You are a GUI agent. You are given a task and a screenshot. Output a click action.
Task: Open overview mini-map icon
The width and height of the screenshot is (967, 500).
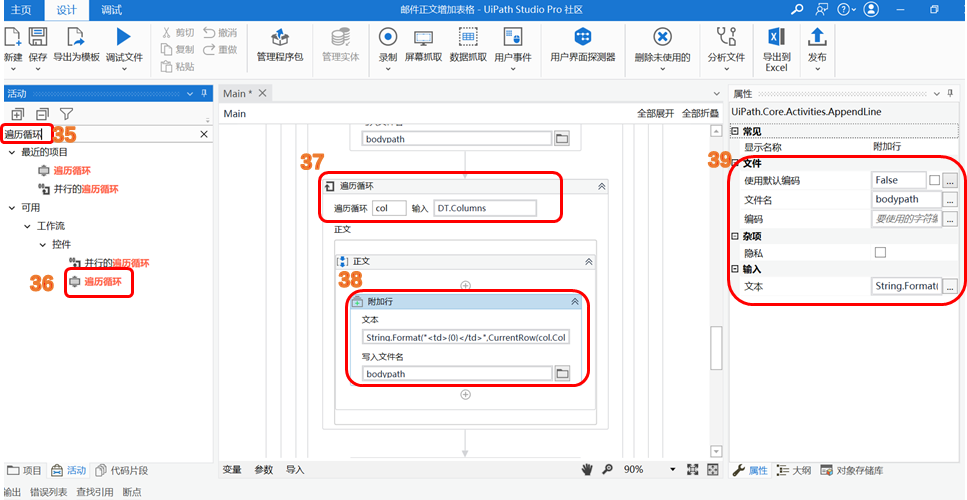coord(712,470)
